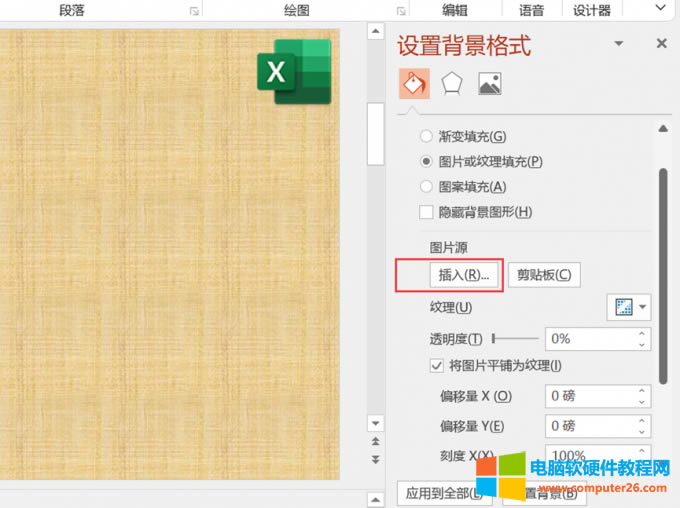The width and height of the screenshot is (680, 508).
Task: Open the 纹理(U) texture dropdown
Action: [628, 307]
